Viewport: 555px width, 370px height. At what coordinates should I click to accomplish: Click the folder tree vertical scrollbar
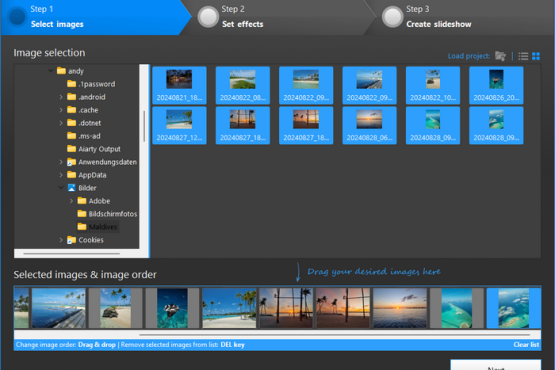(144, 126)
